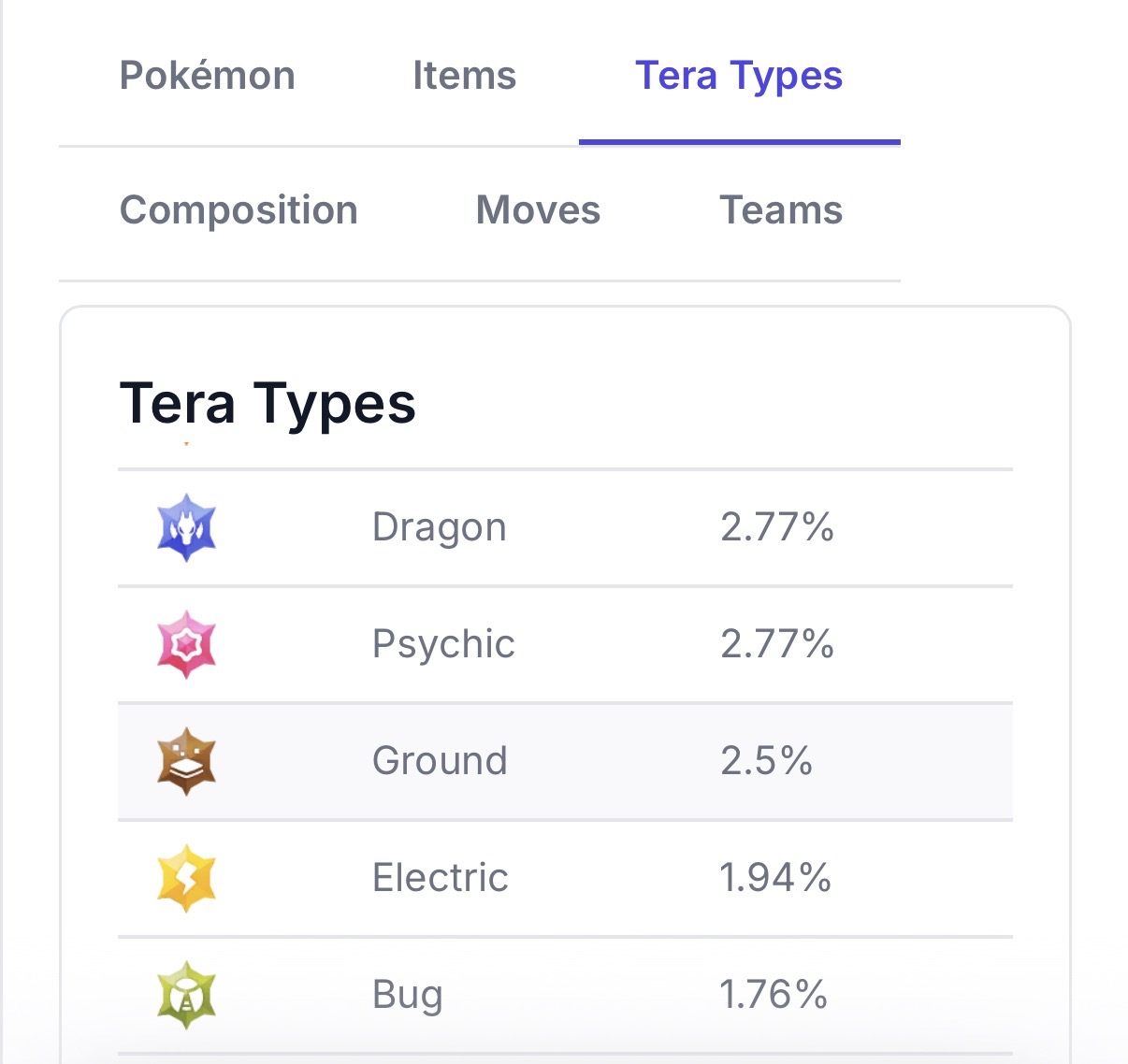Click the Bug type label
1128x1064 pixels.
tap(407, 995)
